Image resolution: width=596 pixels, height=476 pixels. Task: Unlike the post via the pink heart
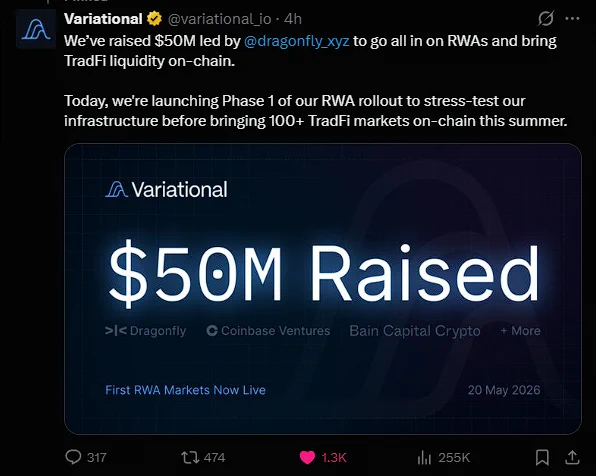click(307, 457)
